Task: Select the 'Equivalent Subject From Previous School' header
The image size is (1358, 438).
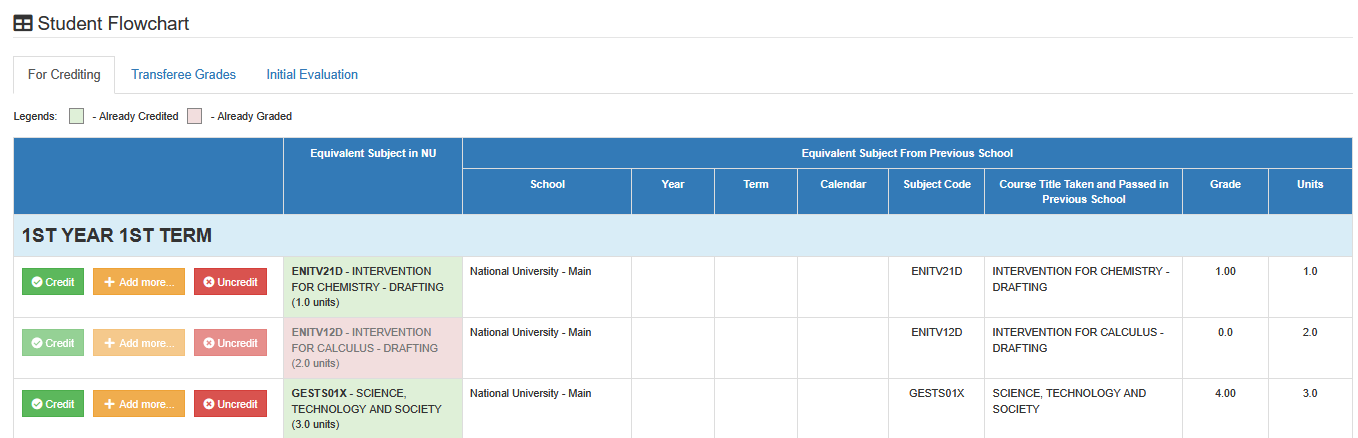Action: [907, 153]
